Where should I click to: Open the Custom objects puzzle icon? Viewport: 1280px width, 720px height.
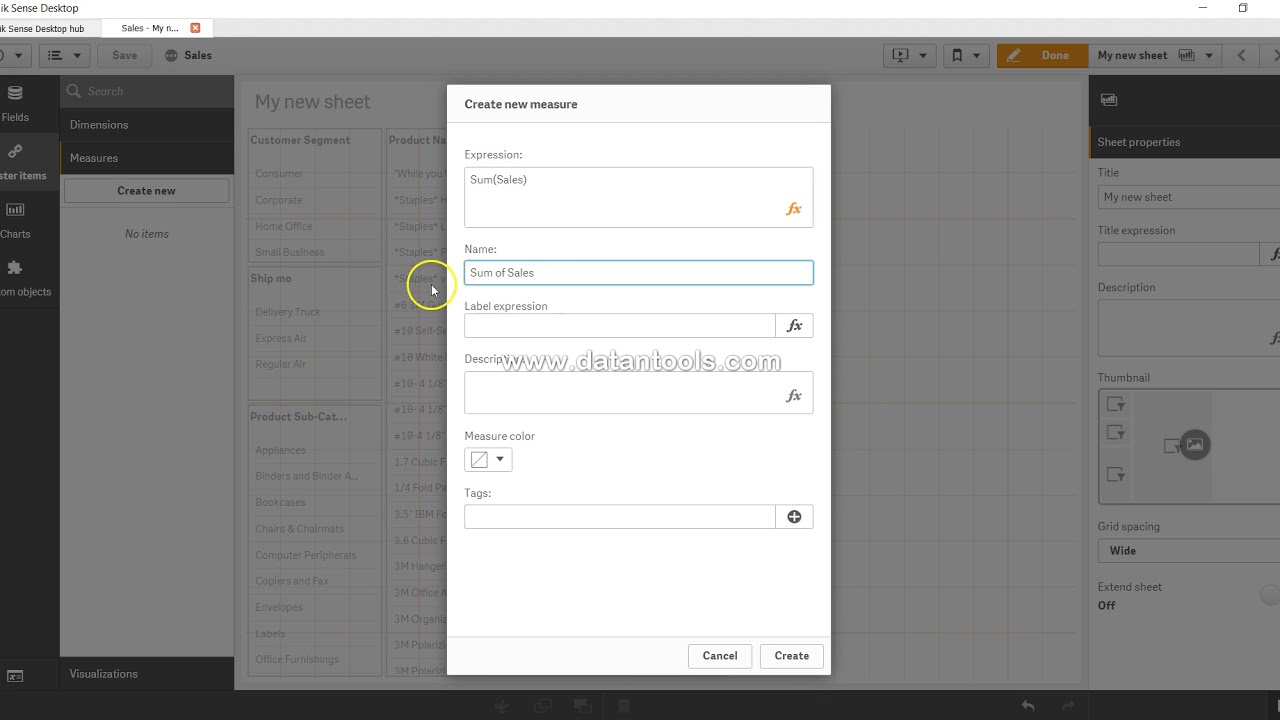coord(15,268)
